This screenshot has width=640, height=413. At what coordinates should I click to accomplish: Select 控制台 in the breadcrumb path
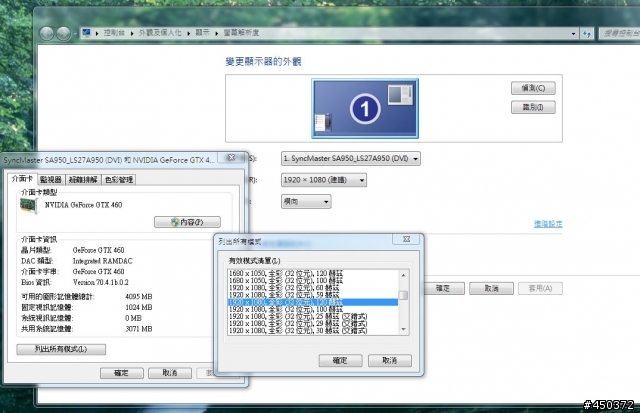(114, 33)
